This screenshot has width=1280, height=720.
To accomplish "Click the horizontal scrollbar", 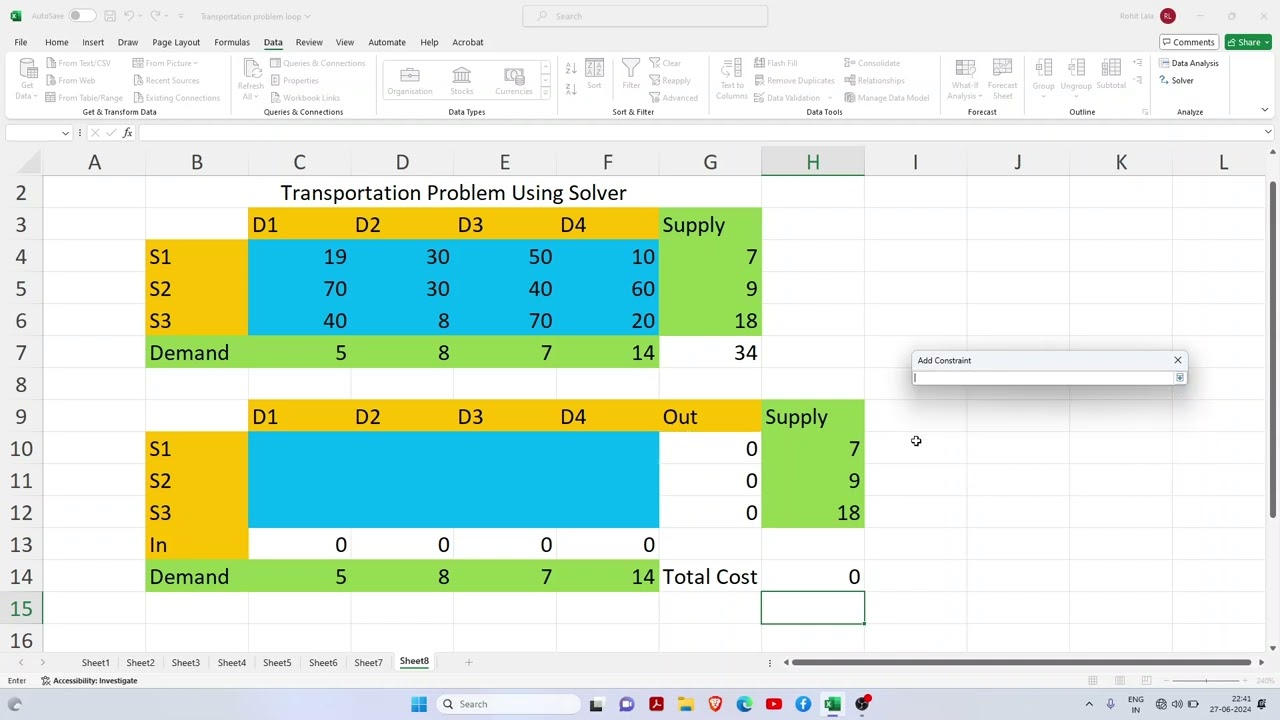I will (1022, 662).
